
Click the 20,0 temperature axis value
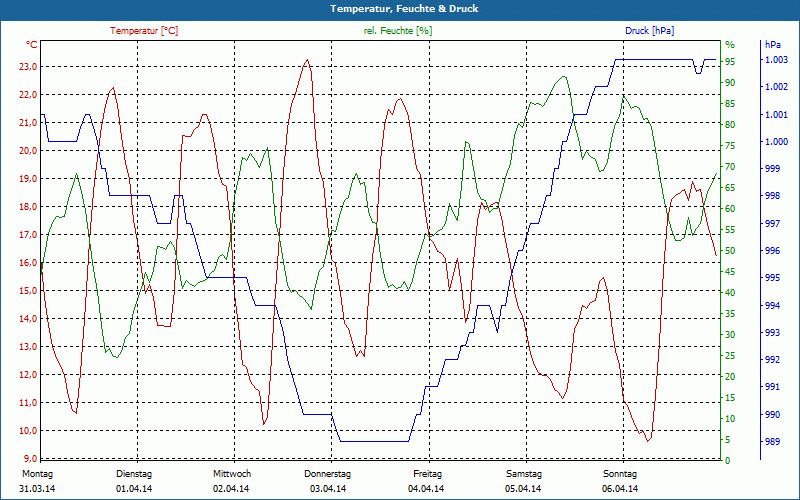point(28,151)
